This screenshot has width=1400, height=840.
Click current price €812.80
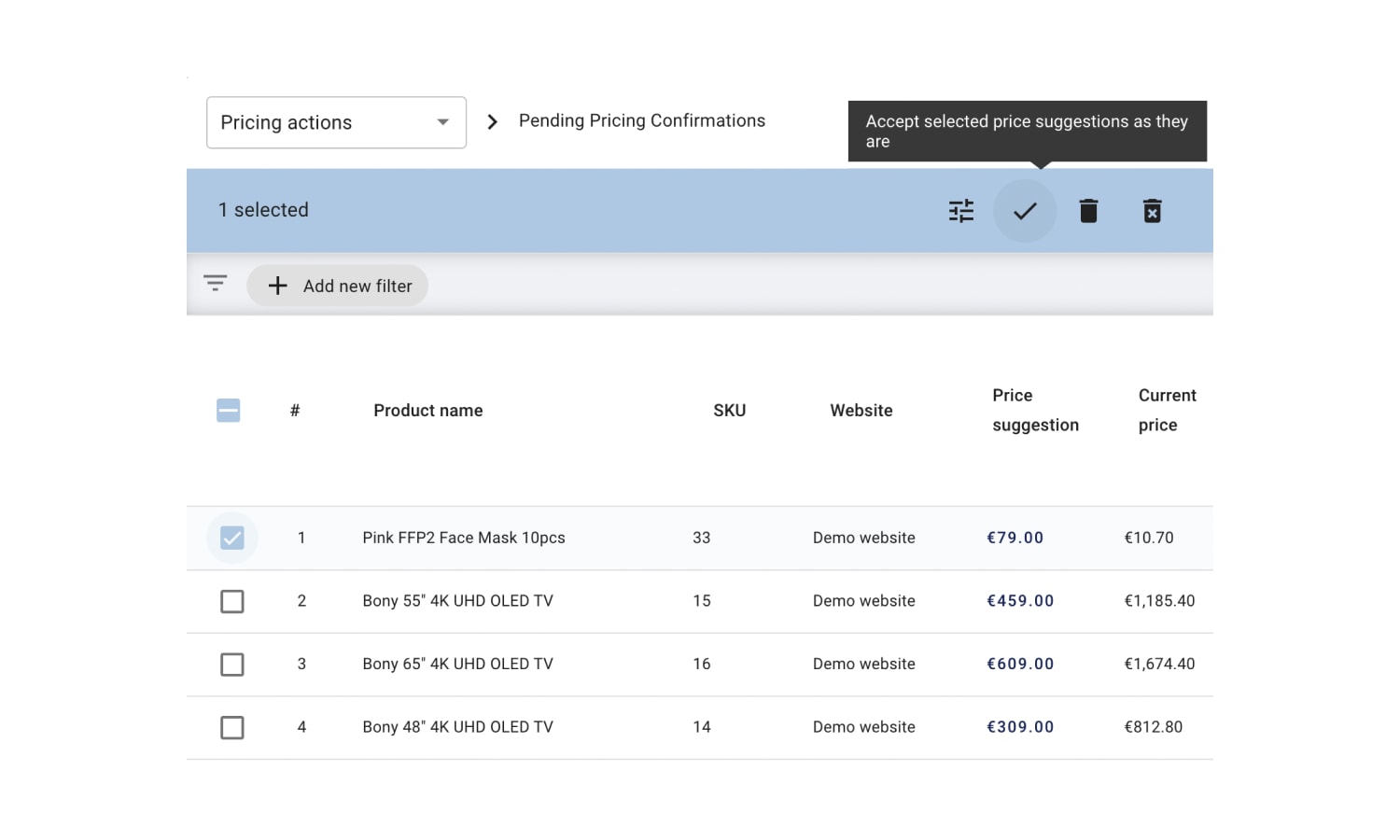1154,727
